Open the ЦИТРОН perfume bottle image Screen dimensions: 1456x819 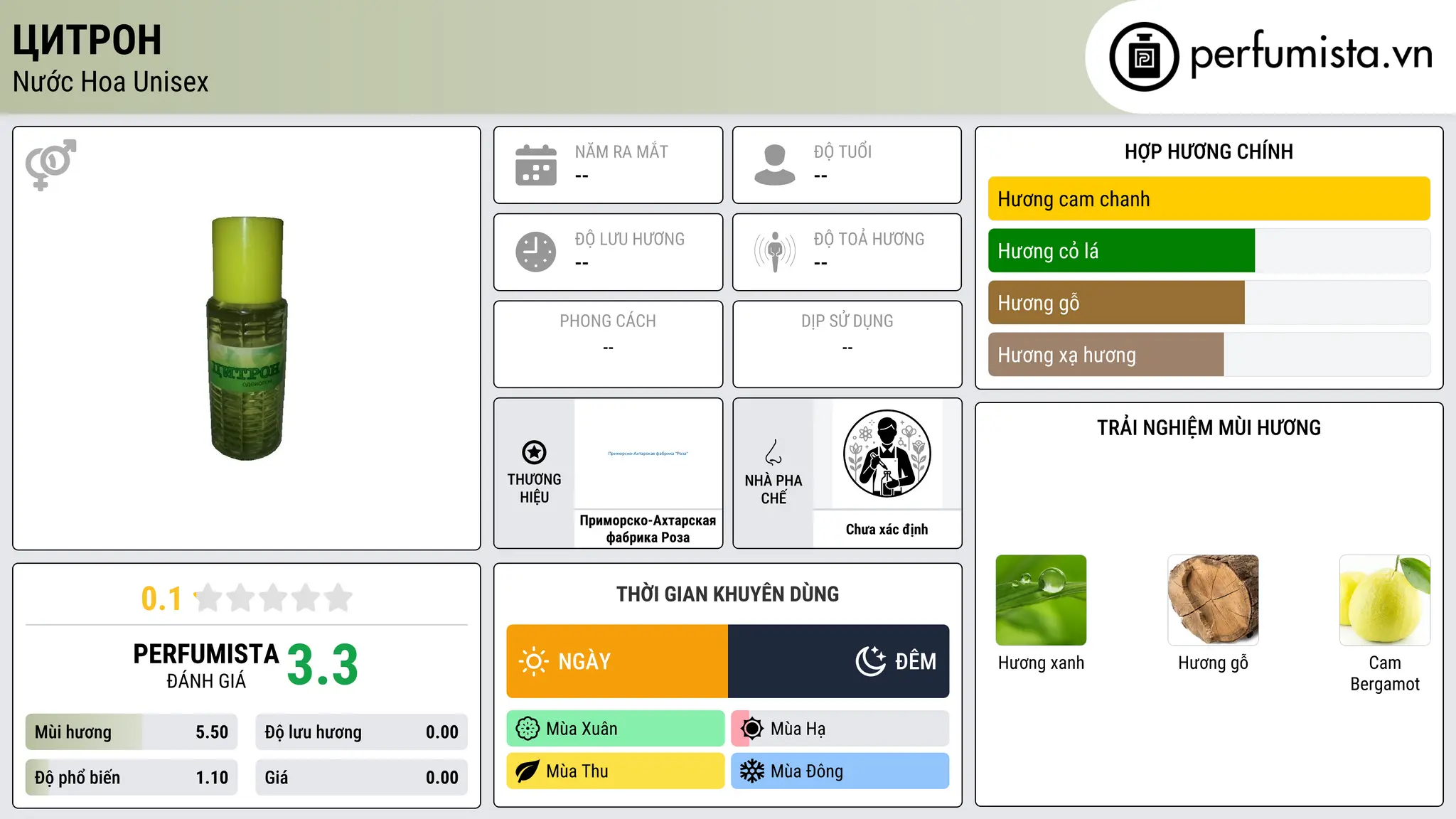point(247,338)
